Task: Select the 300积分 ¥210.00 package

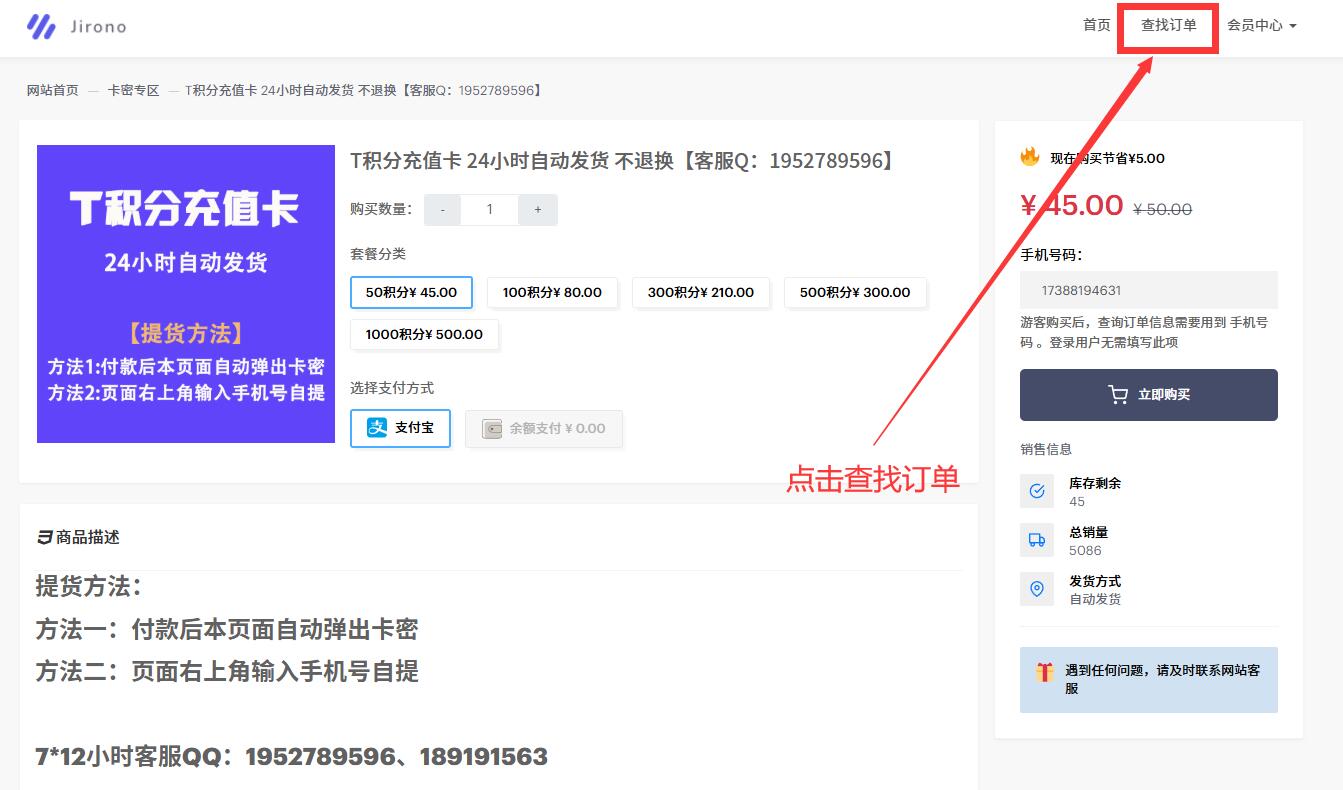Action: [x=700, y=293]
